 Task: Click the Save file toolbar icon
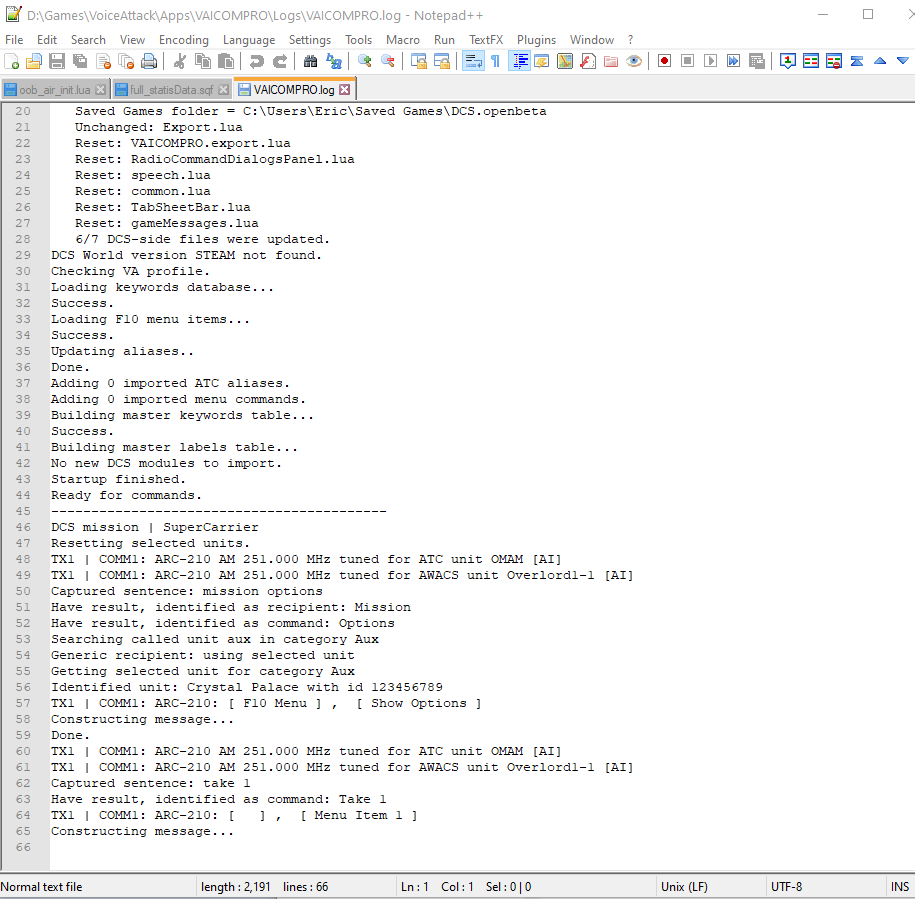click(x=57, y=61)
